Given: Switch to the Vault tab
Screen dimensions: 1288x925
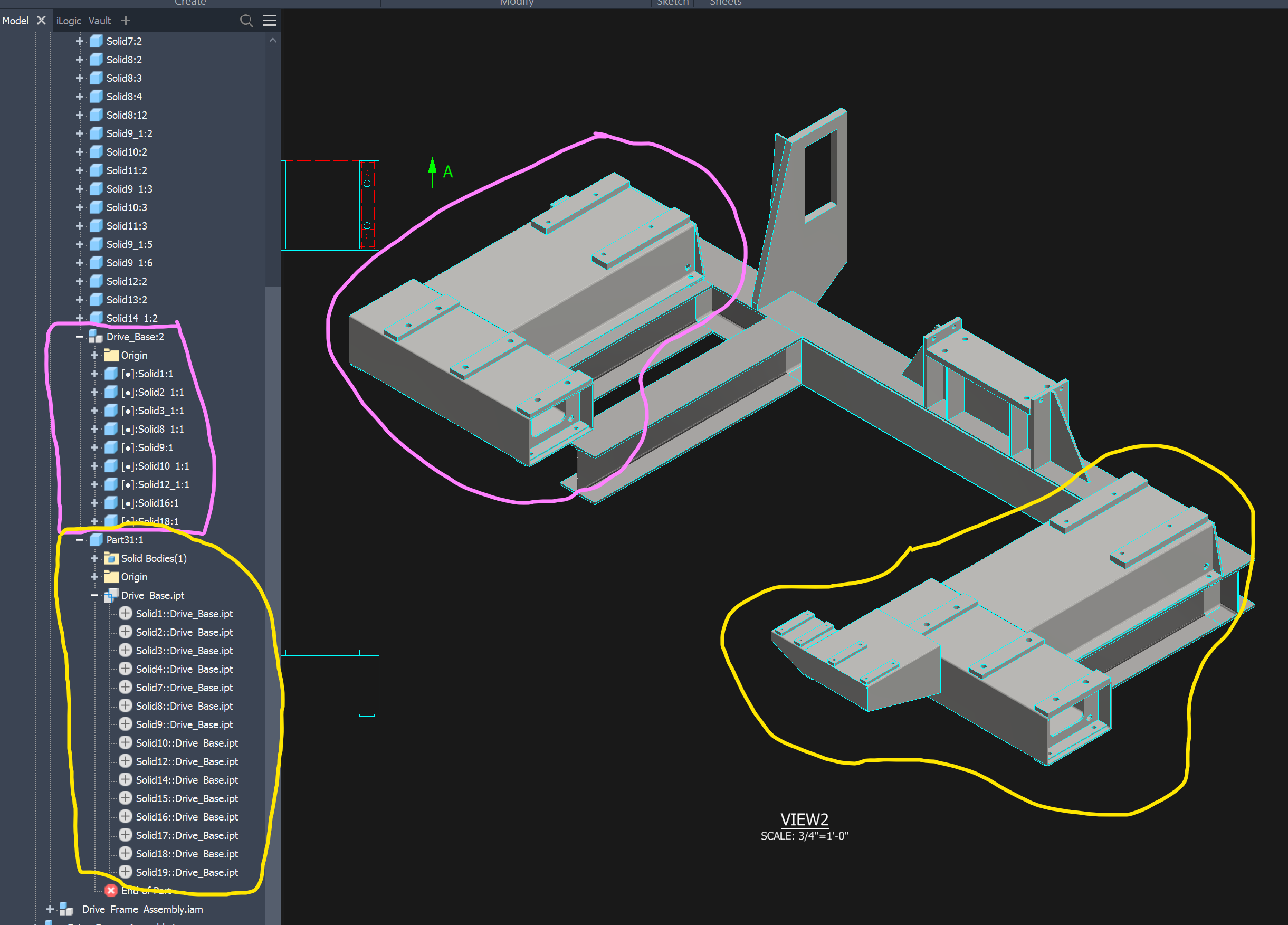Looking at the screenshot, I should click(x=99, y=21).
